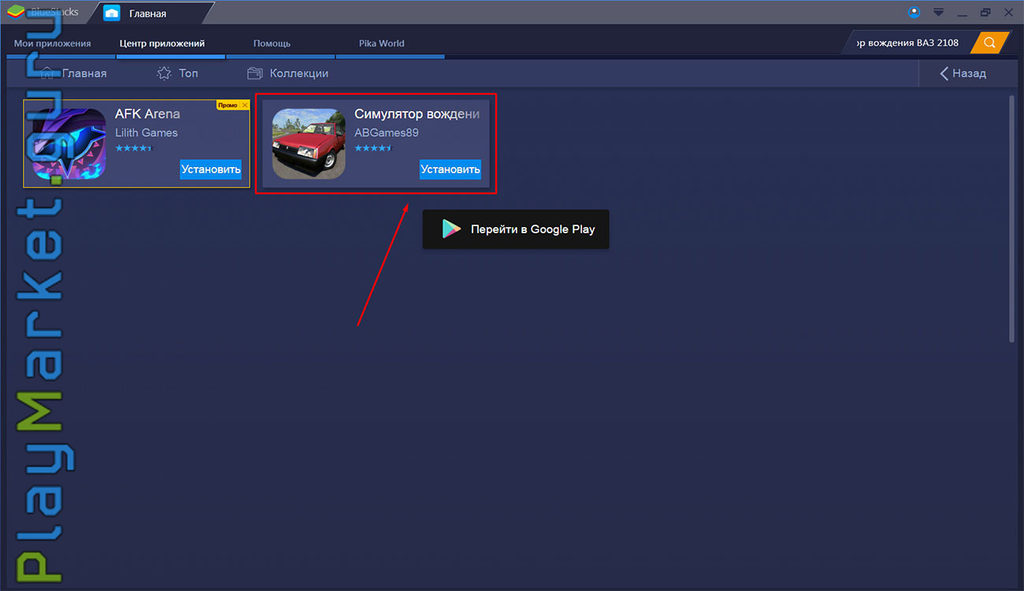Click the Коллекции folder icon

pyautogui.click(x=255, y=73)
